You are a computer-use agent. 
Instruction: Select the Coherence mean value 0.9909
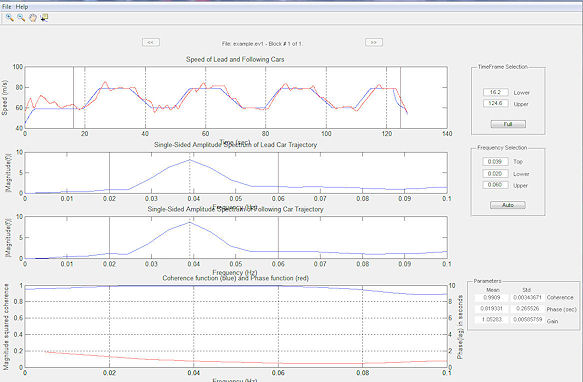[x=492, y=298]
